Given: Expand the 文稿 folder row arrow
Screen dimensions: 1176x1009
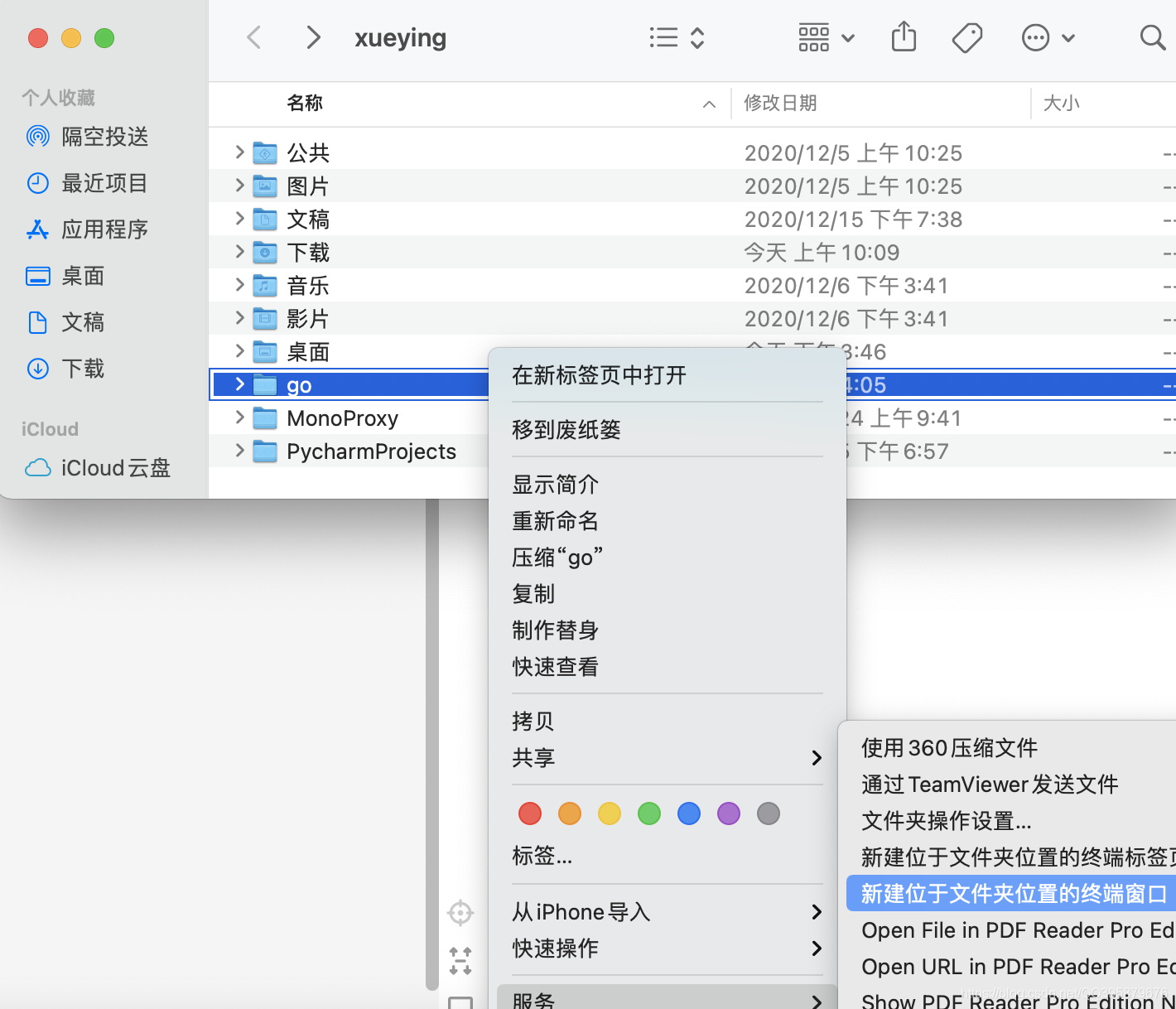Looking at the screenshot, I should (239, 218).
